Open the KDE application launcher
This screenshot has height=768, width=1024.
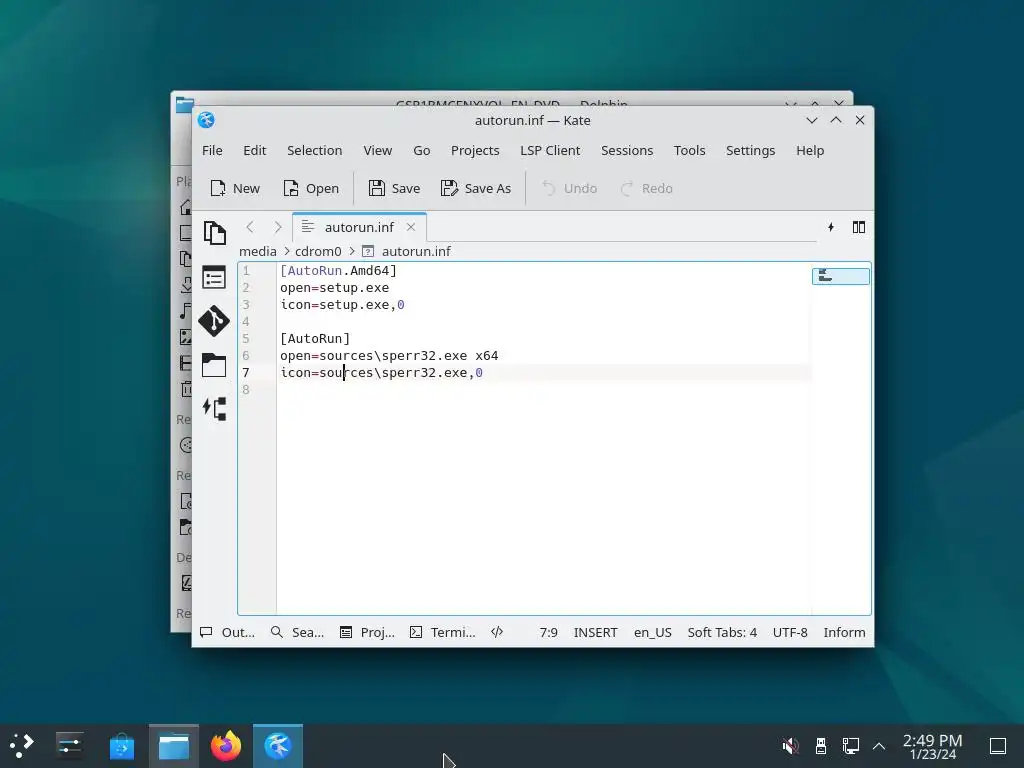pos(22,745)
